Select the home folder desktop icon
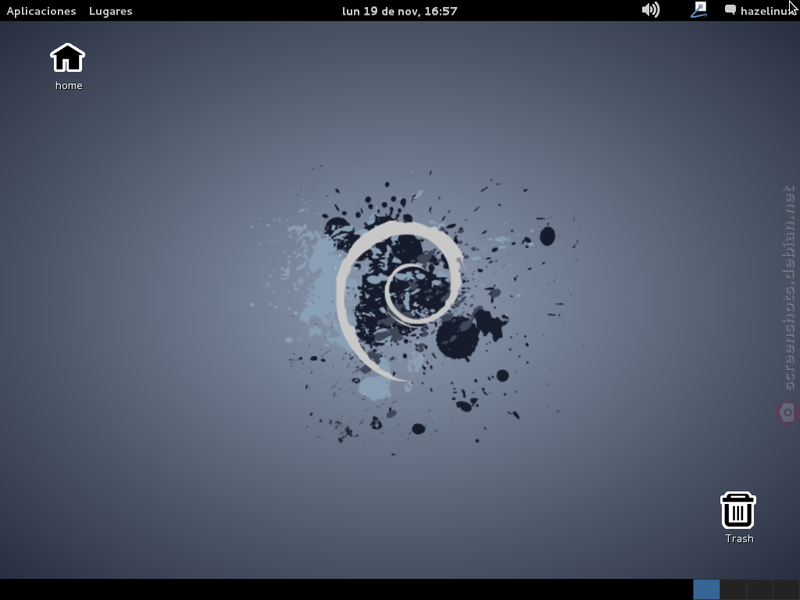Screen dimensions: 800x600 (x=67, y=57)
